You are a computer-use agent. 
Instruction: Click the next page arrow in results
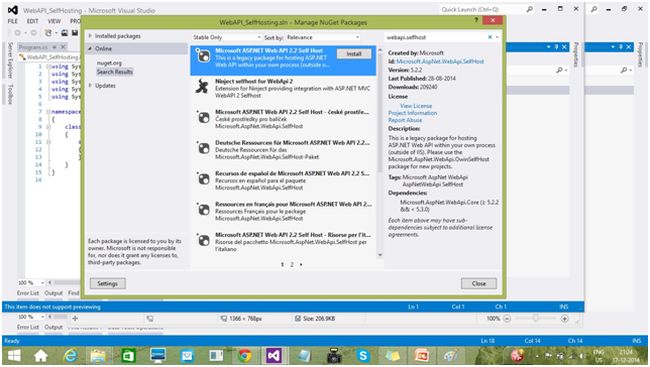pyautogui.click(x=301, y=264)
